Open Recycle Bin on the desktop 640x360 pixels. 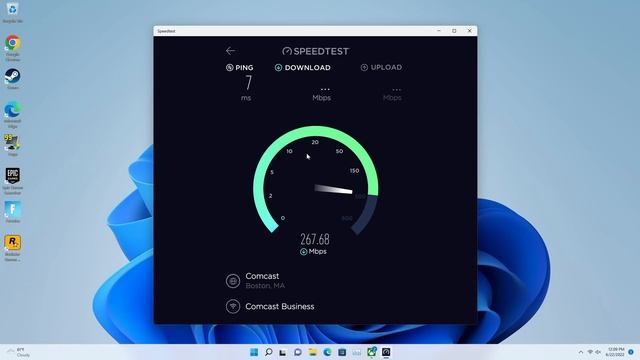[12, 12]
